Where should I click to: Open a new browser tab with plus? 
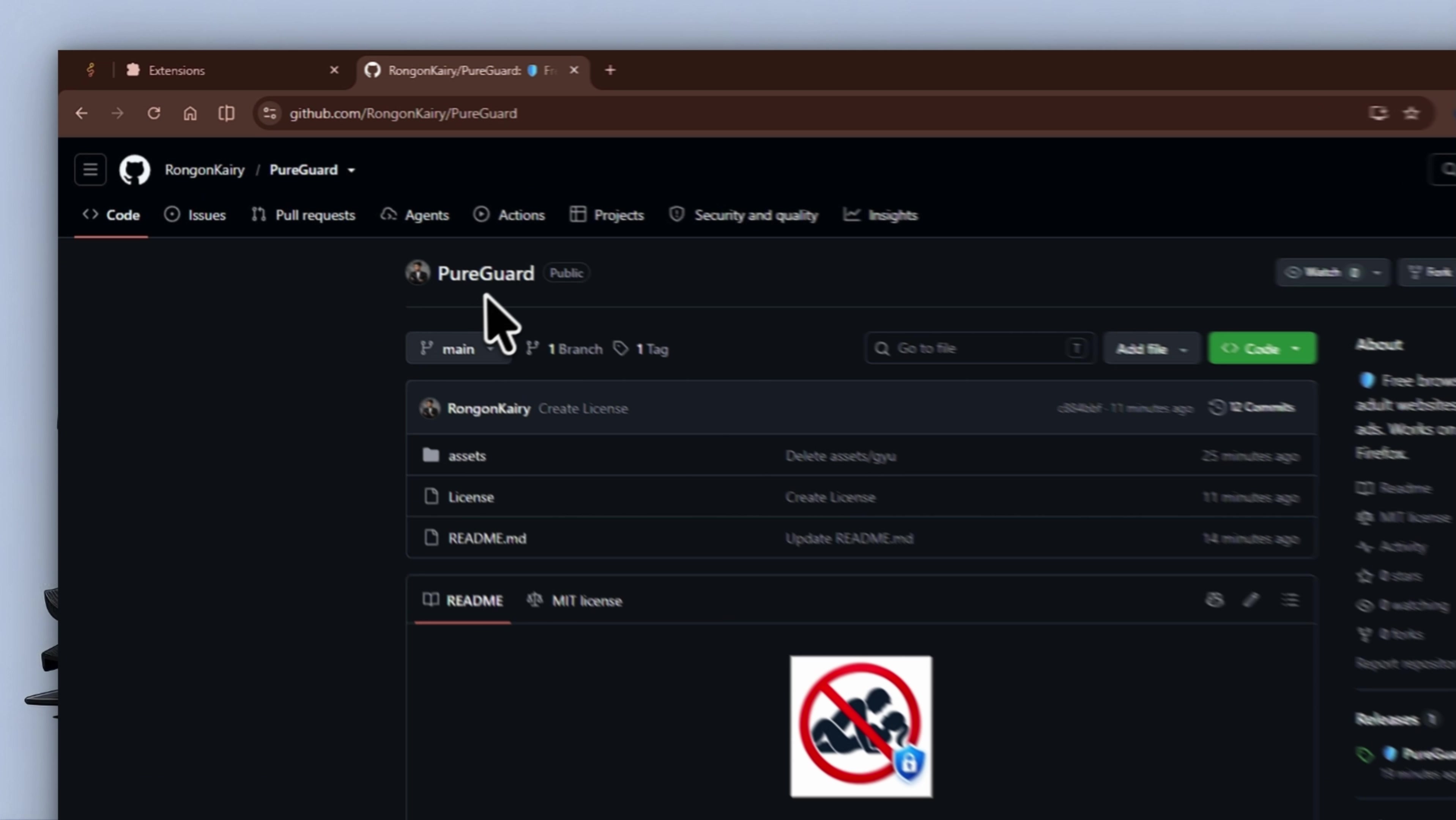[x=610, y=70]
